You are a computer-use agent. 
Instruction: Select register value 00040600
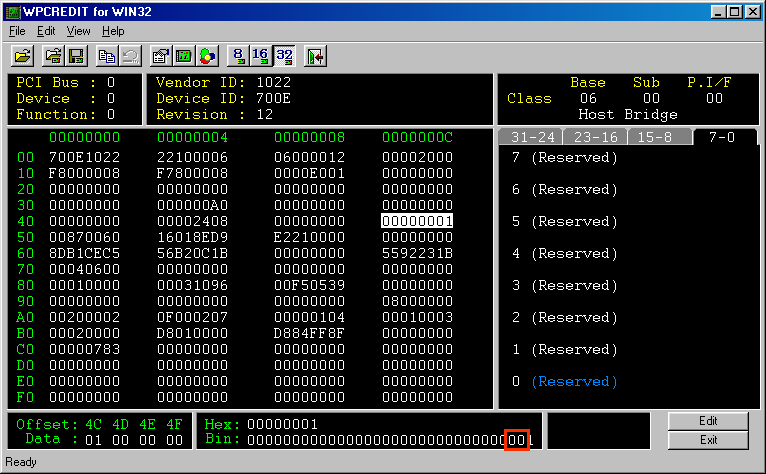coord(85,269)
